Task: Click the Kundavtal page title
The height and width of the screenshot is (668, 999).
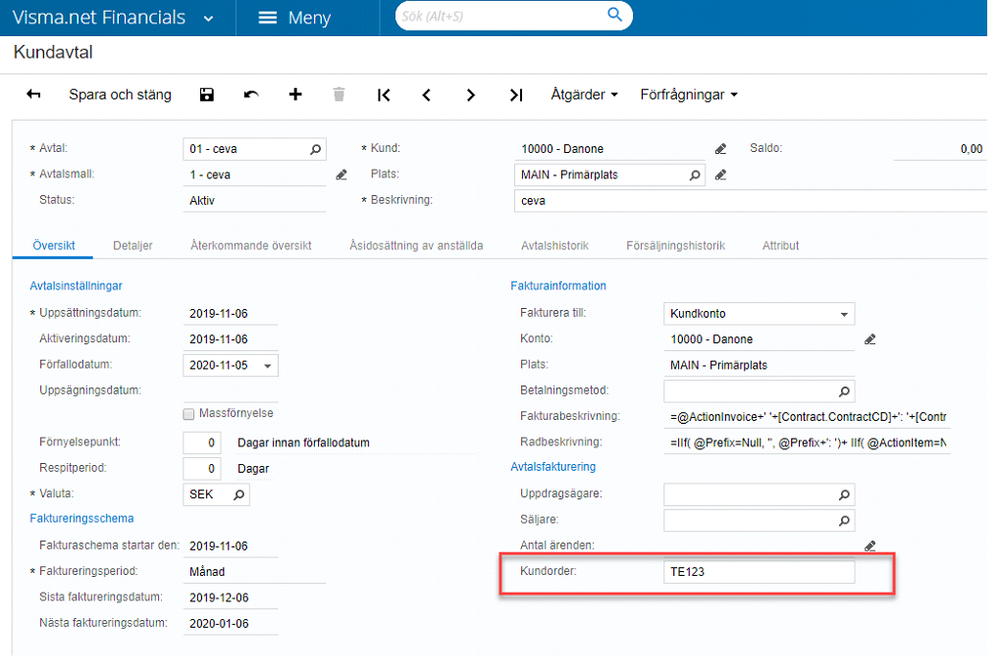Action: pos(53,52)
